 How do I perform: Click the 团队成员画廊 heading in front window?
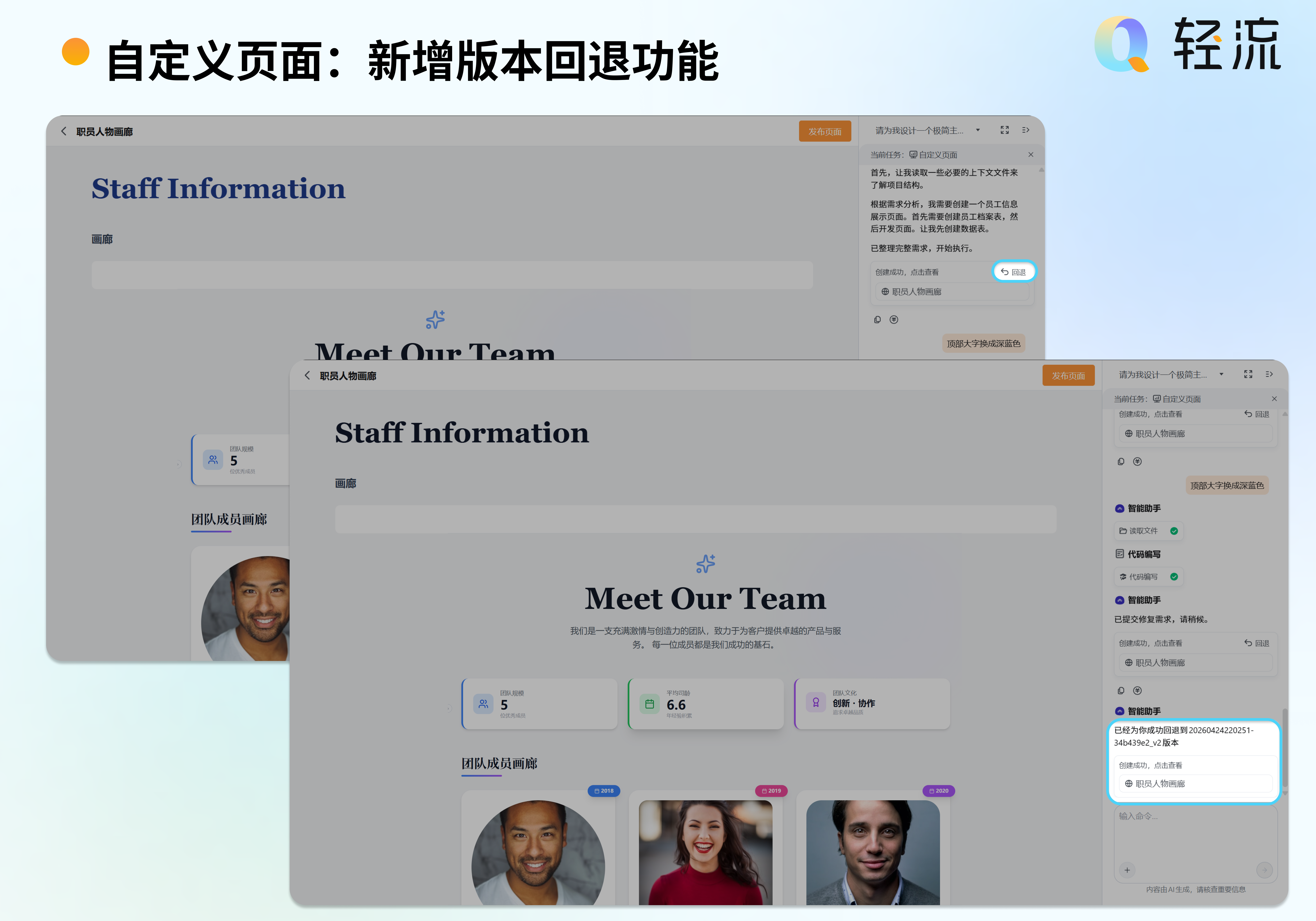[499, 763]
